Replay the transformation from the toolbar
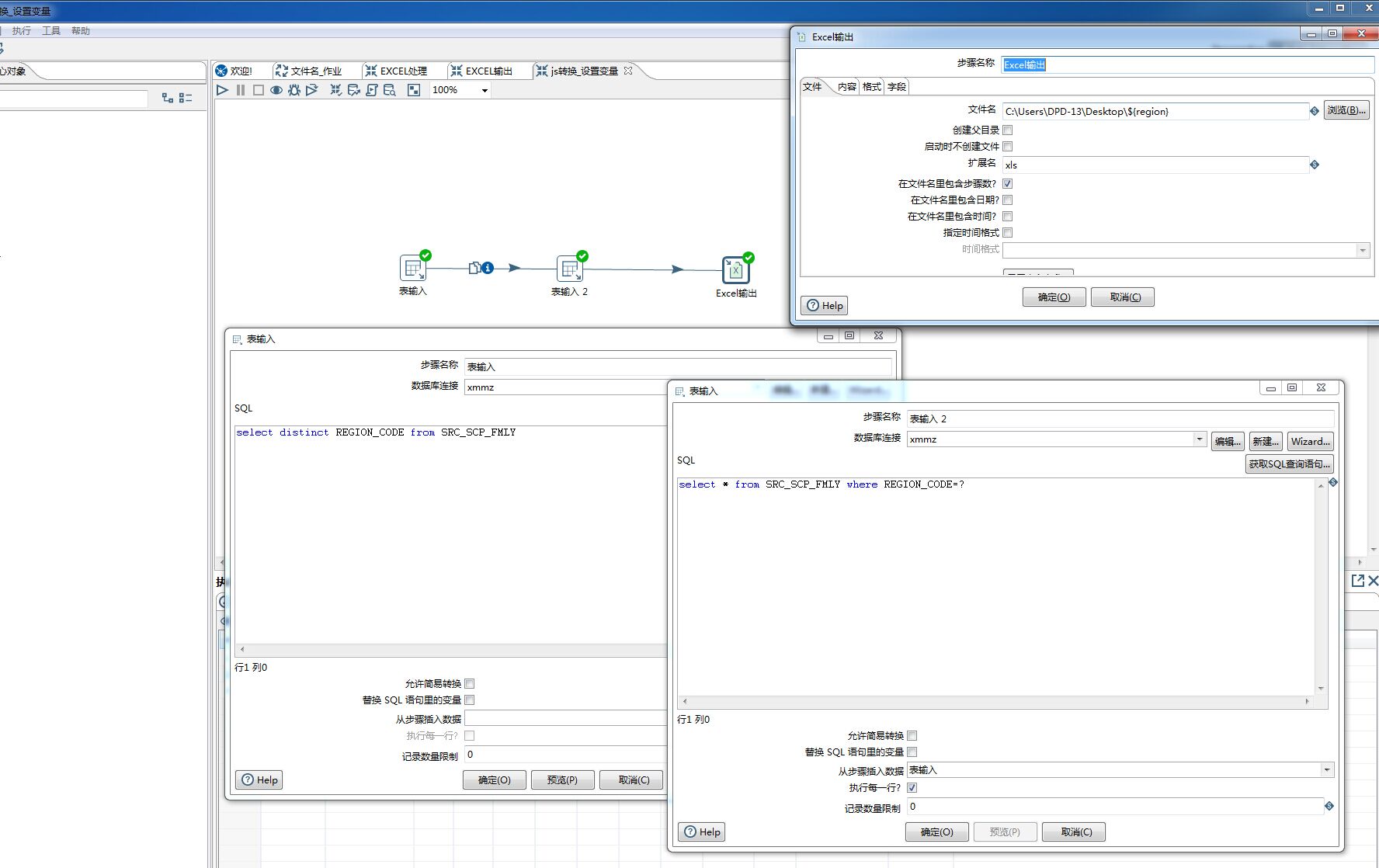Viewport: 1379px width, 868px height. [x=312, y=90]
